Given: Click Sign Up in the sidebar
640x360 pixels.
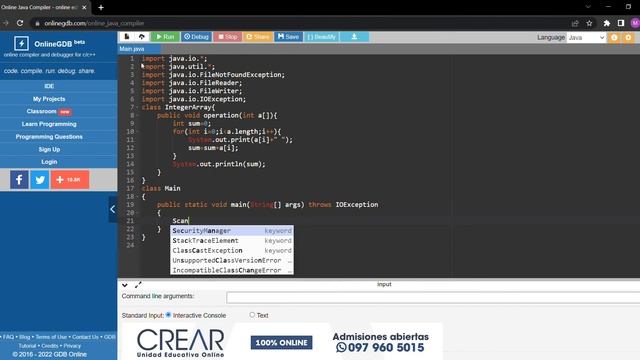Looking at the screenshot, I should (49, 149).
